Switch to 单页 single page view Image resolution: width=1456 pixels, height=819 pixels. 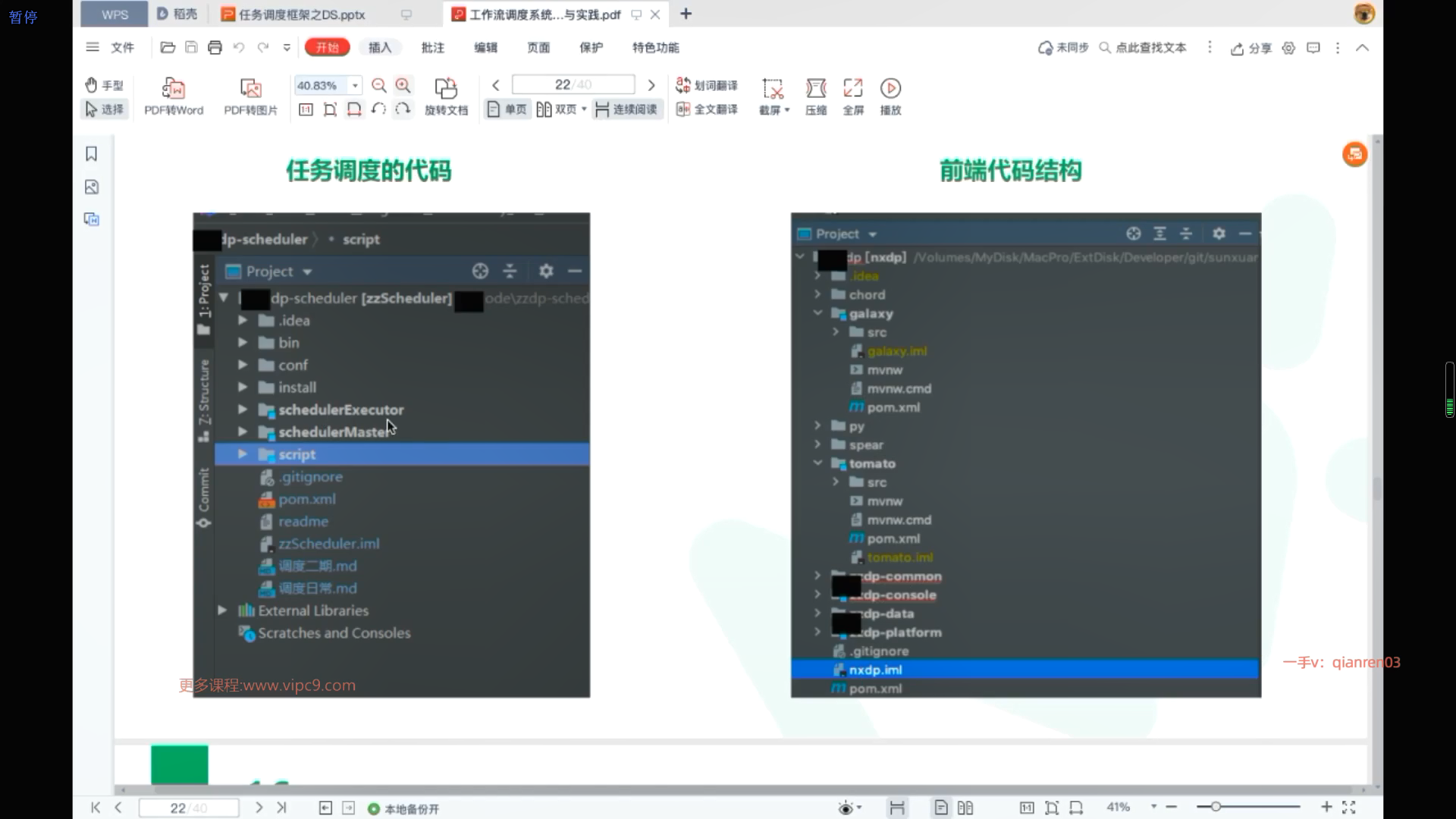507,110
